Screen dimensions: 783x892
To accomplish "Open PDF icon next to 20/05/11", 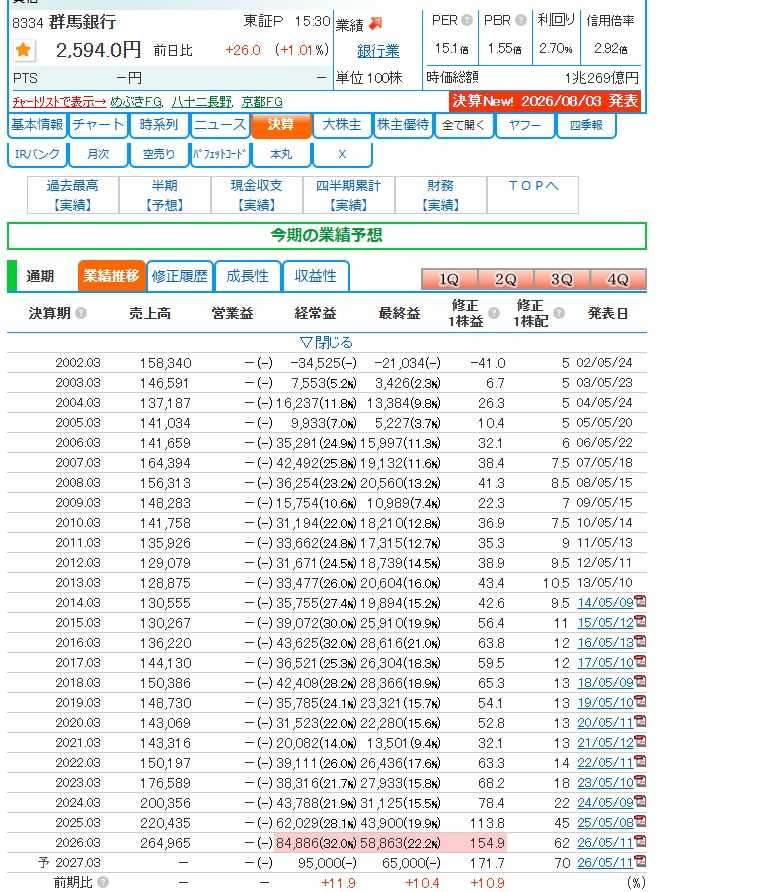I will tap(640, 721).
